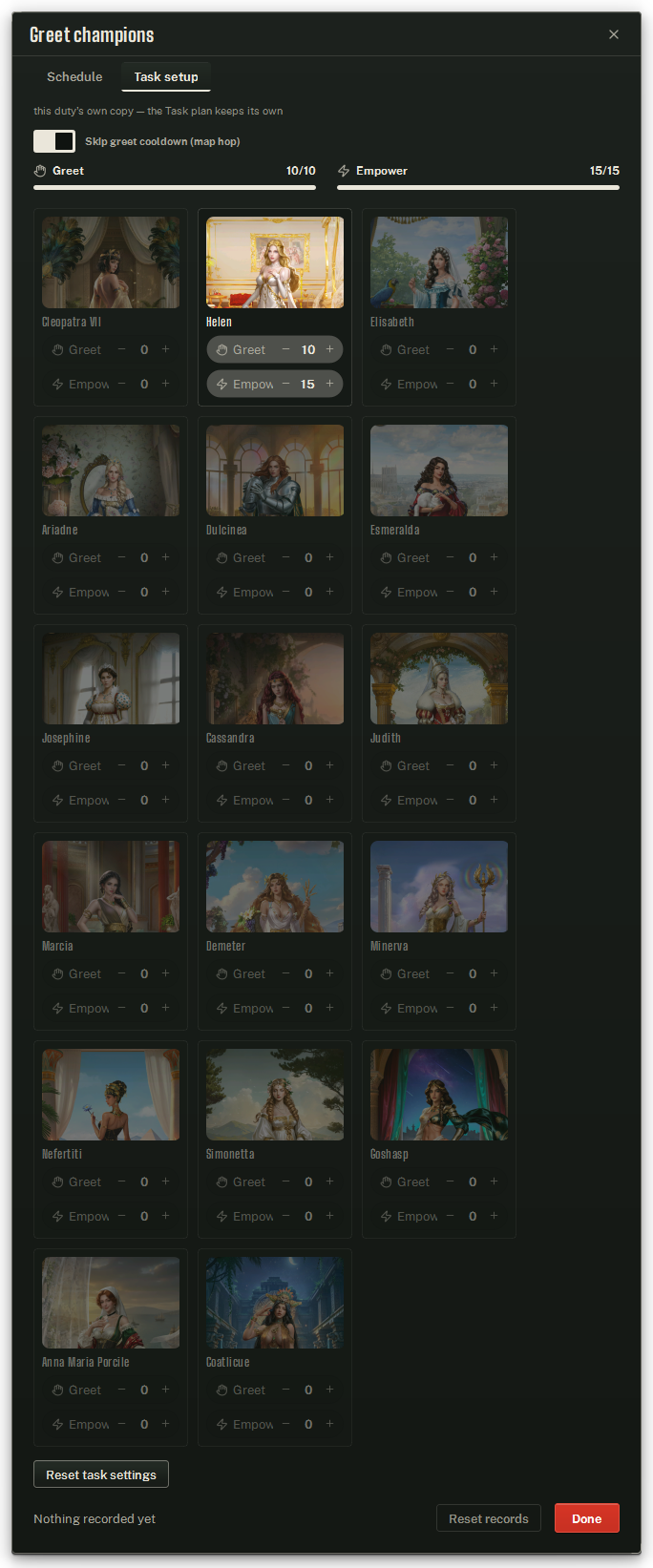
Task: Increase Dulcinea's Empower count
Action: point(329,592)
